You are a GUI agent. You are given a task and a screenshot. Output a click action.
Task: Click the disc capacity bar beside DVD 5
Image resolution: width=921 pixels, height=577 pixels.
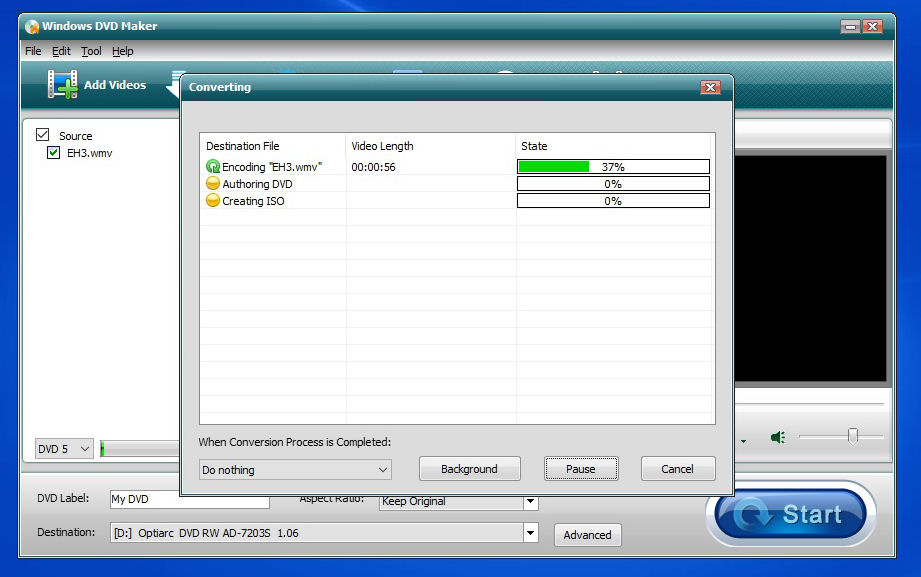click(140, 449)
